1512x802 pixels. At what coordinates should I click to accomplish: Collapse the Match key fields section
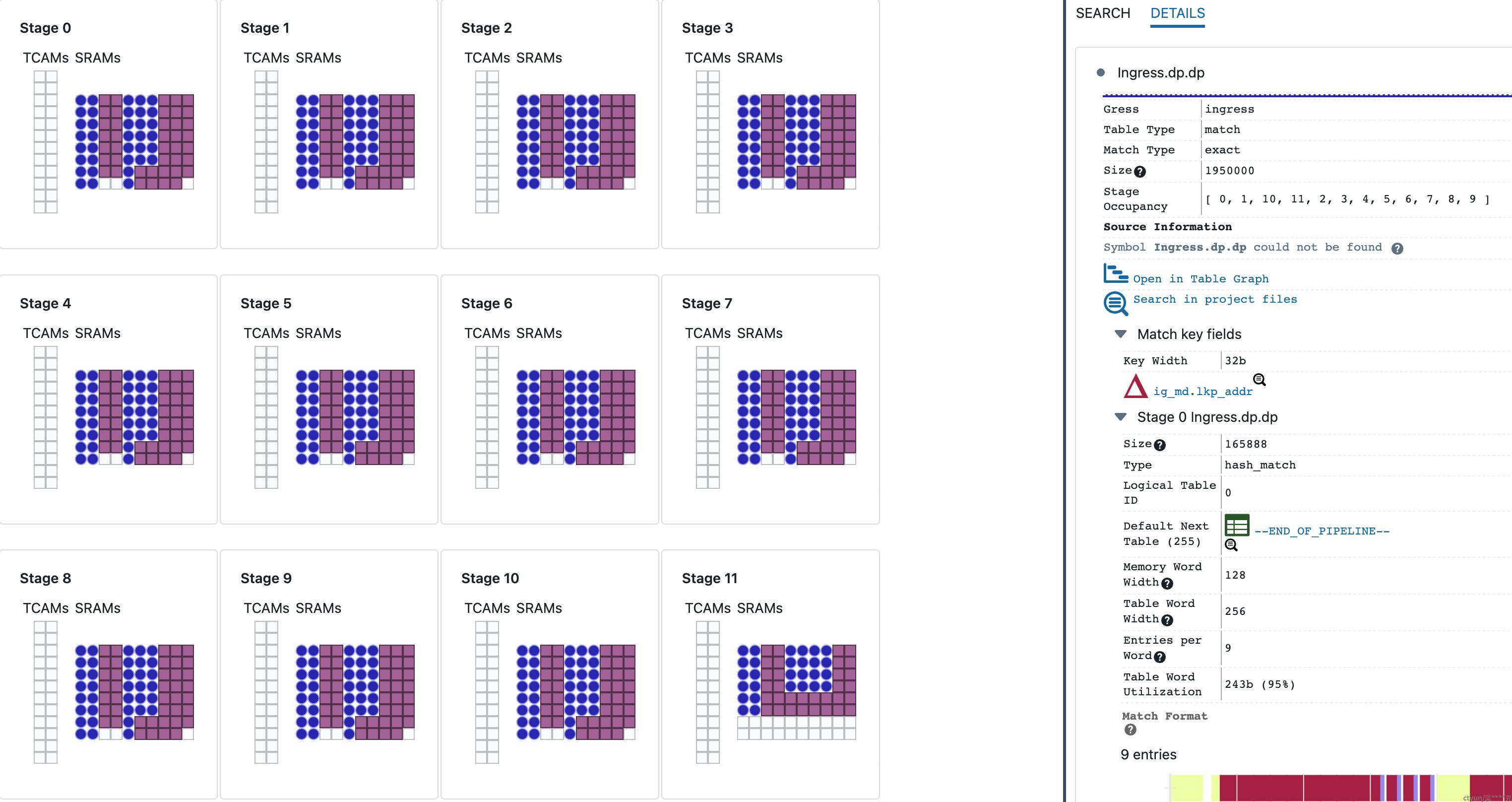coord(1120,334)
